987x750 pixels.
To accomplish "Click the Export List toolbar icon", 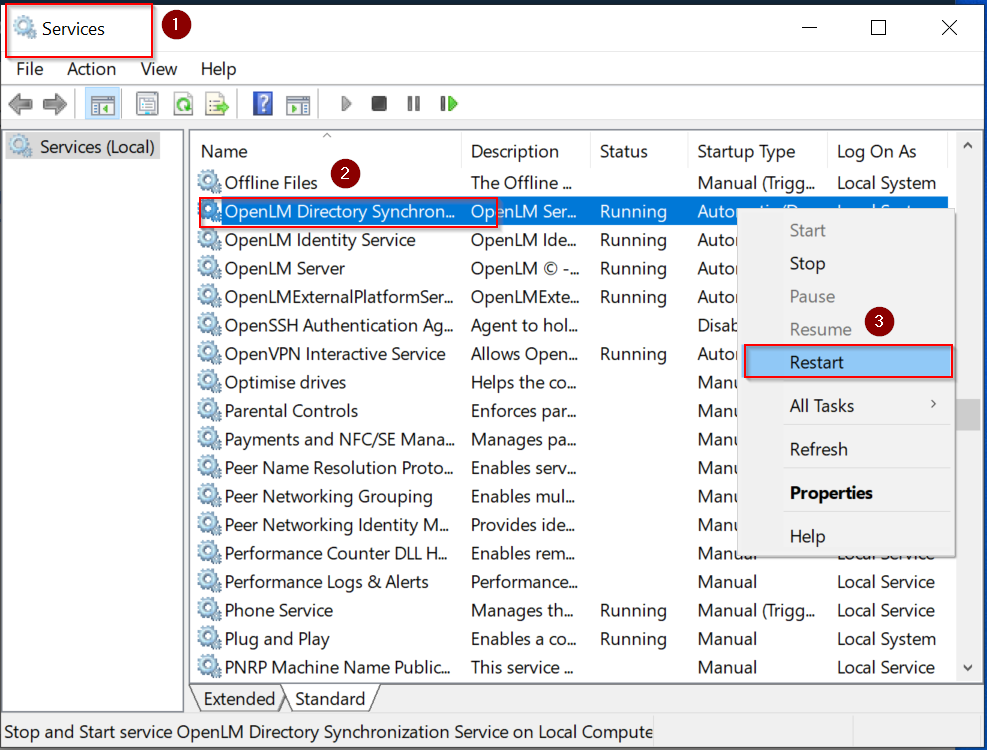I will [x=217, y=104].
